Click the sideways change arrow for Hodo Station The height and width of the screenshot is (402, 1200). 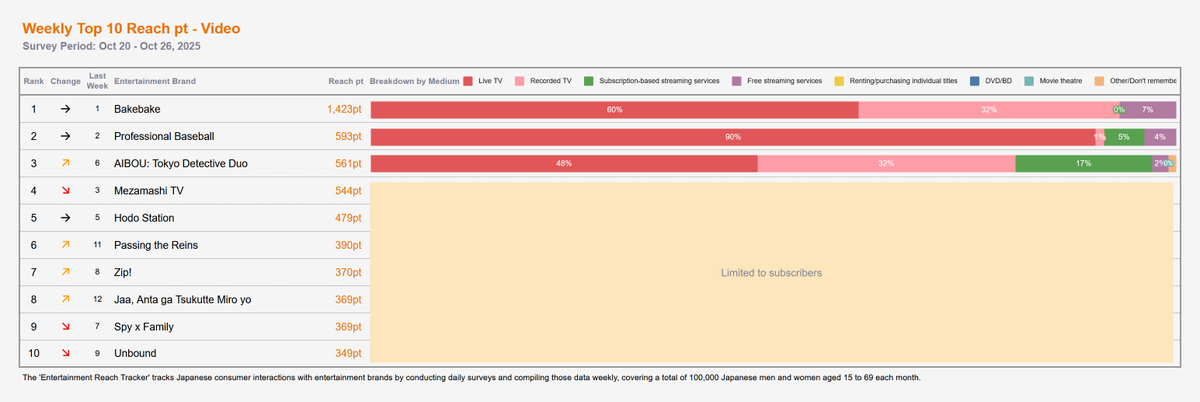pos(65,218)
